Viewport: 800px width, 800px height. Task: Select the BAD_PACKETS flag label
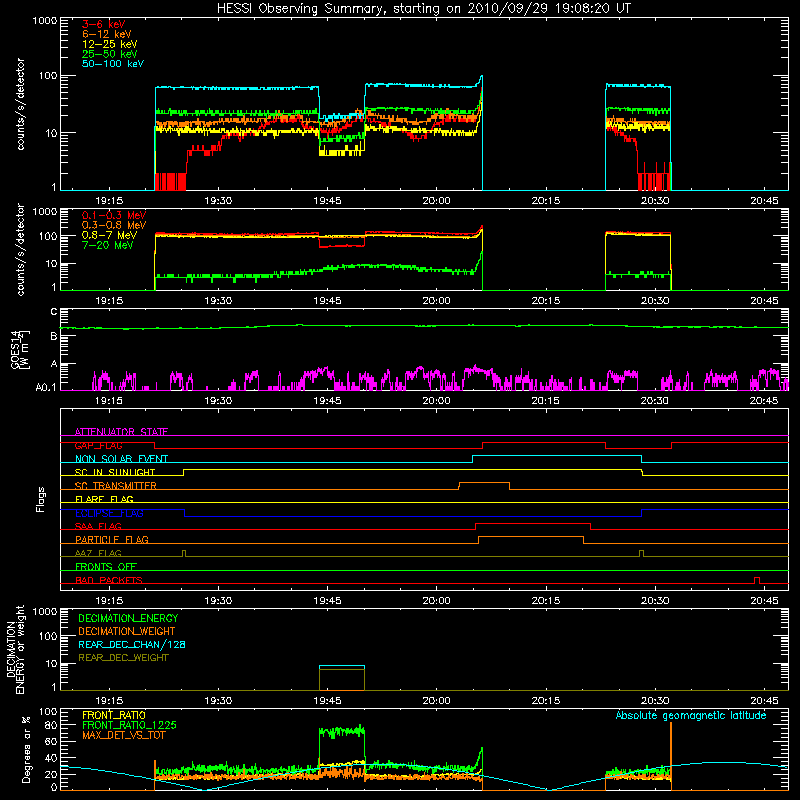pos(109,580)
